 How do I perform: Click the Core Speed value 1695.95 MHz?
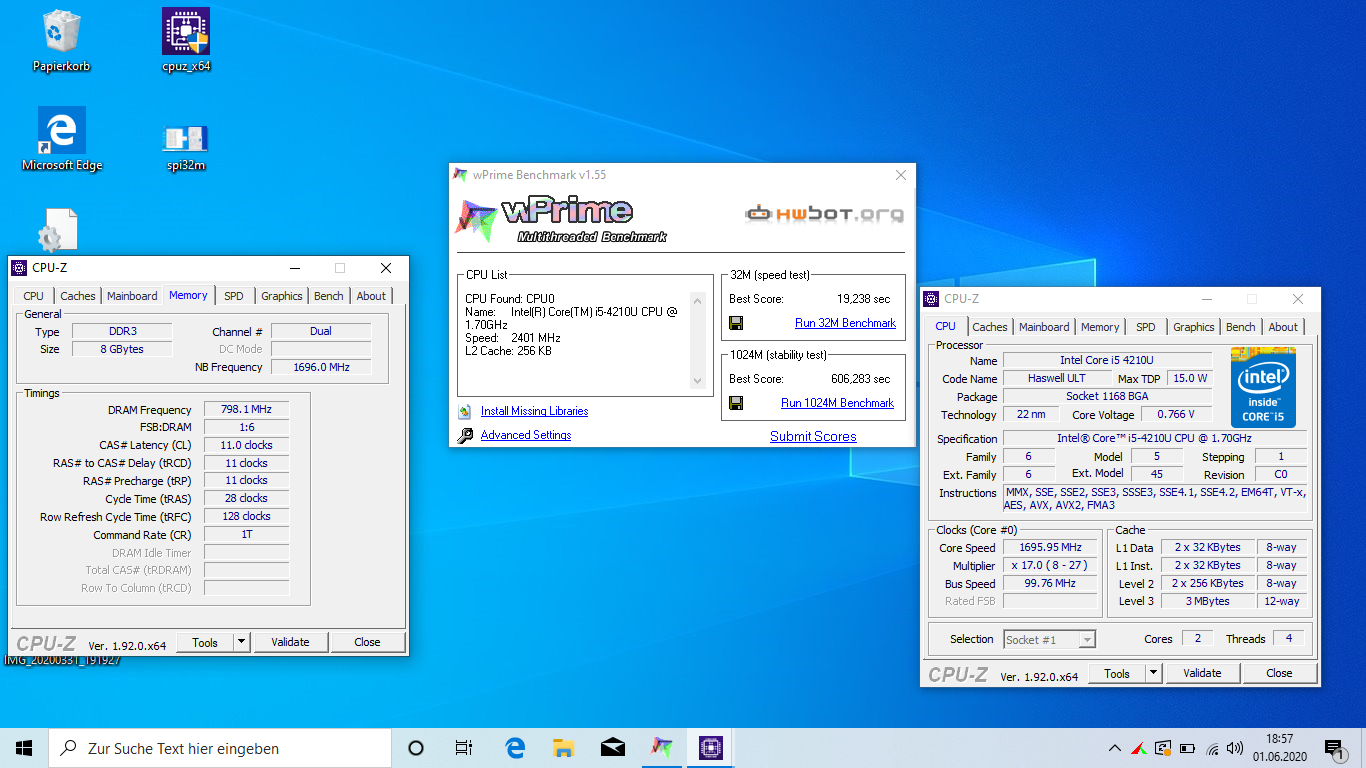coord(1052,547)
